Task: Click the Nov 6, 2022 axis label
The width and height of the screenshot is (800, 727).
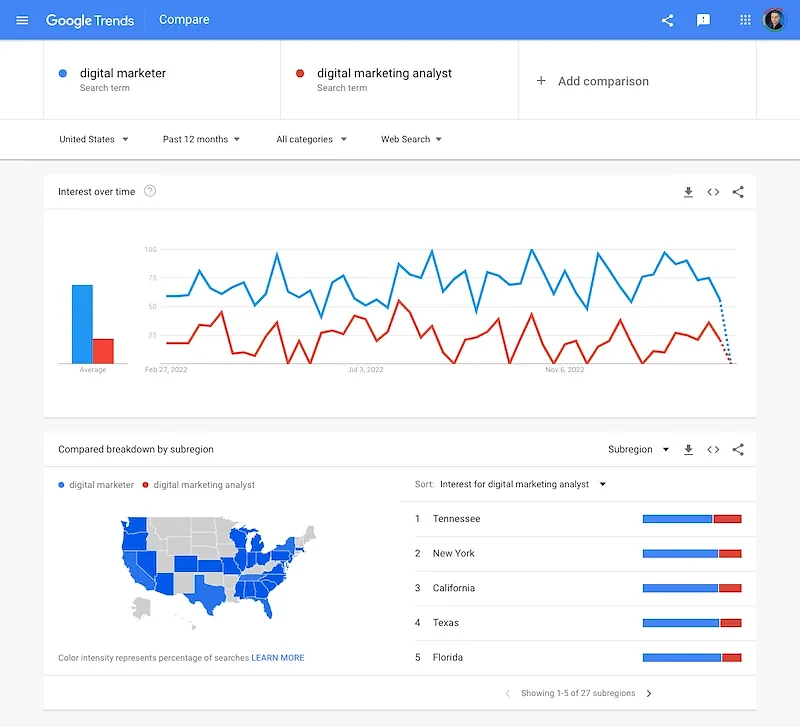Action: click(x=565, y=370)
